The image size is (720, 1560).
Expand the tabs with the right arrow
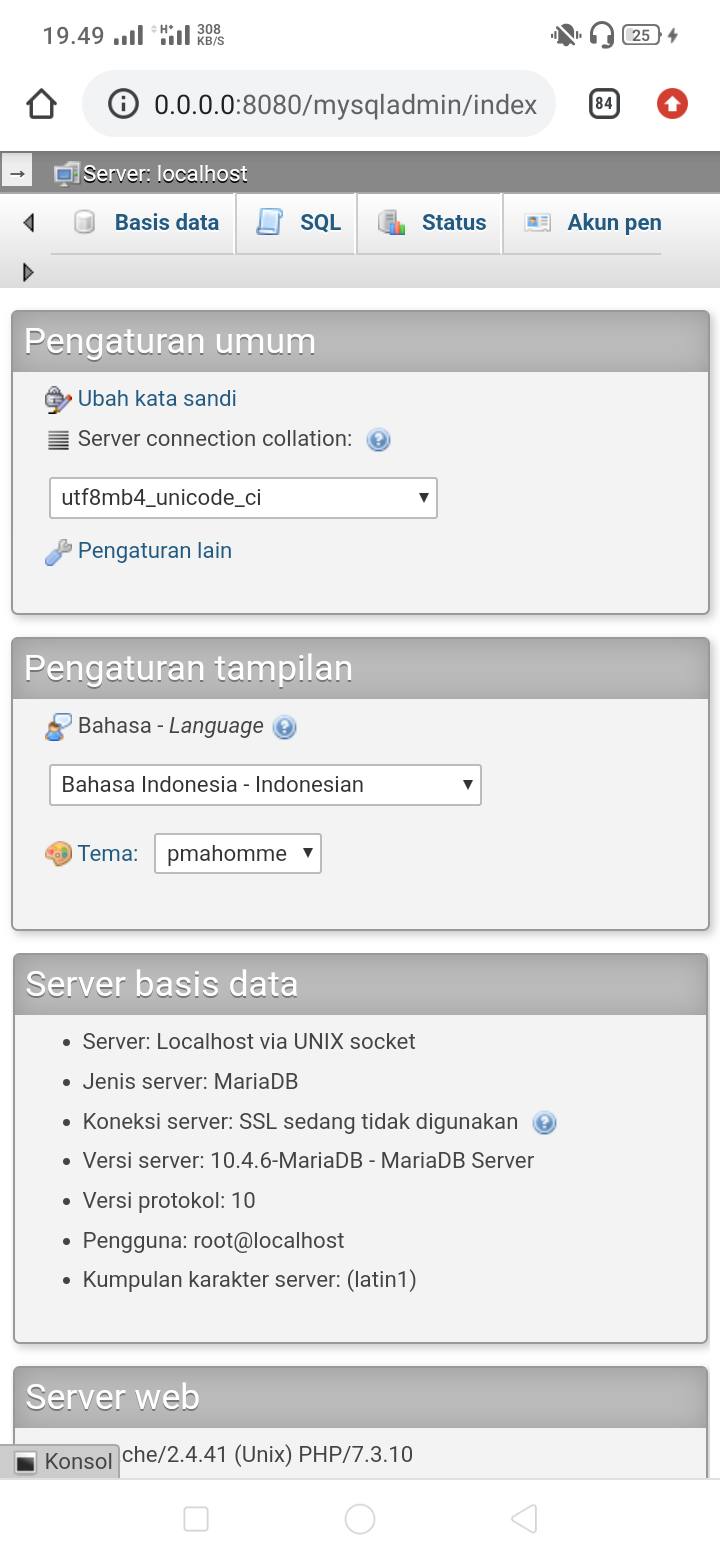[28, 272]
